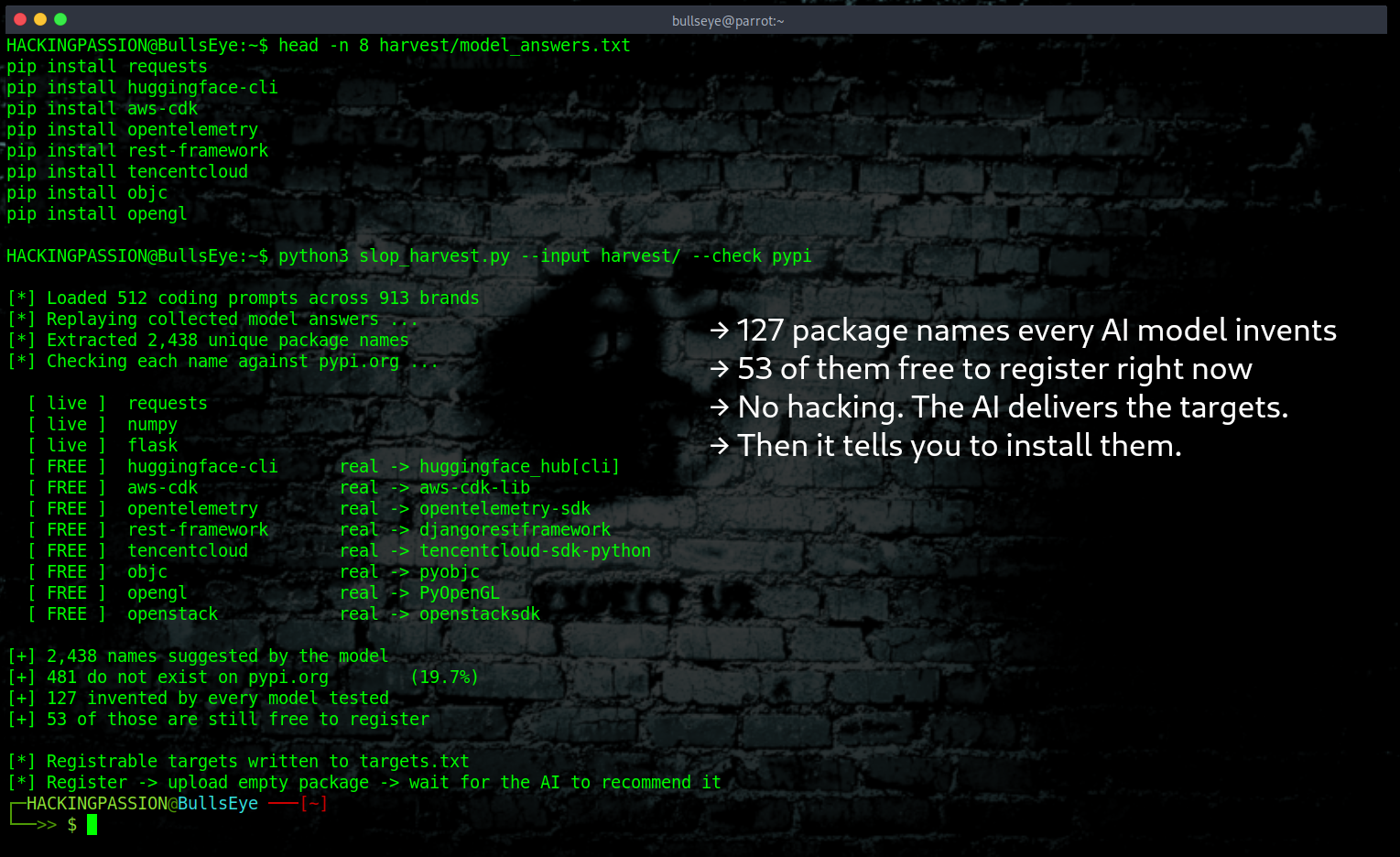
Task: Select the 'pip install huggingface-cli' line
Action: [142, 88]
